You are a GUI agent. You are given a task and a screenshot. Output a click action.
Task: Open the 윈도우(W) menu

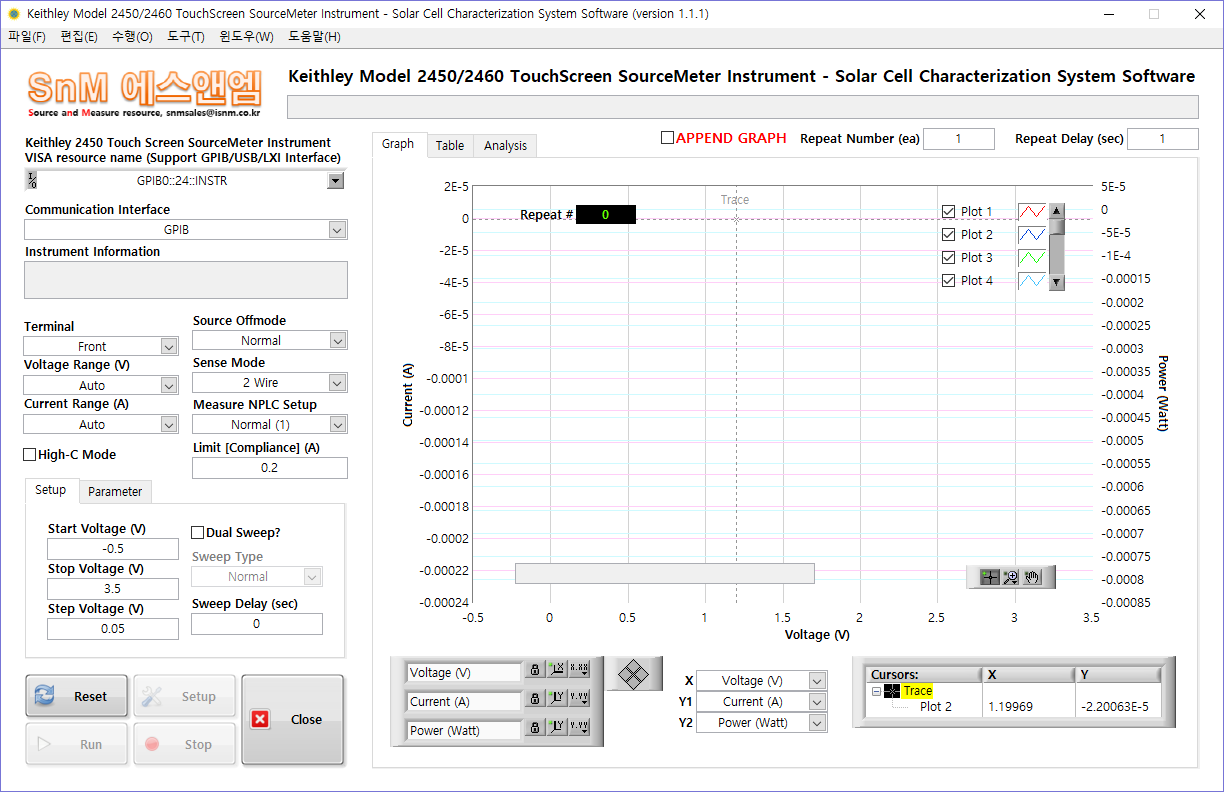click(246, 37)
